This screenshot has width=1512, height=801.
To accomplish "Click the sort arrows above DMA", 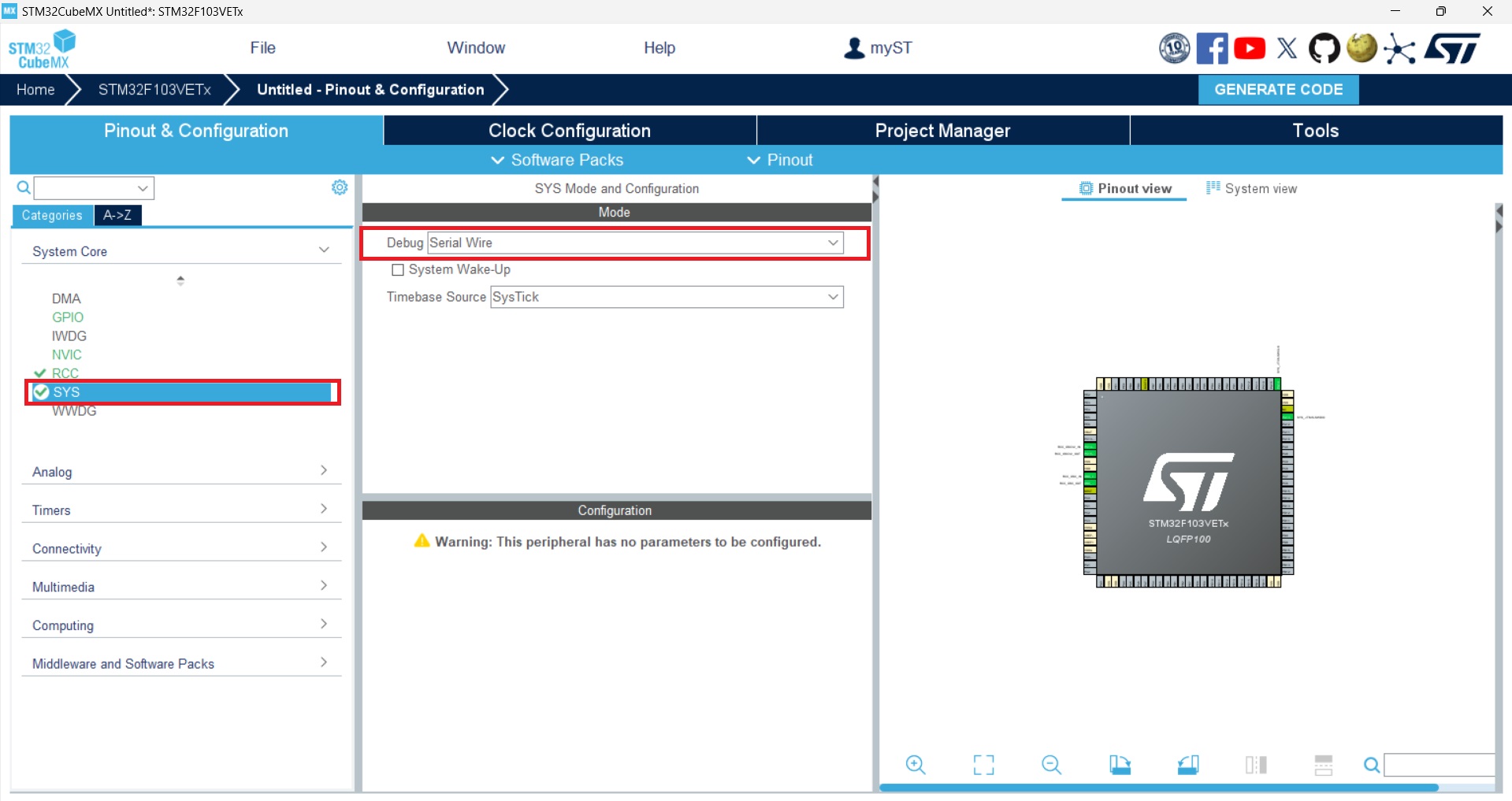I will 180,280.
